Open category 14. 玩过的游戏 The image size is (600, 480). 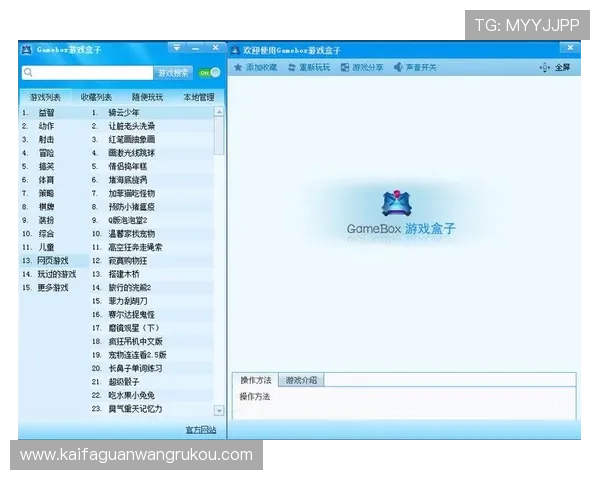click(x=54, y=274)
